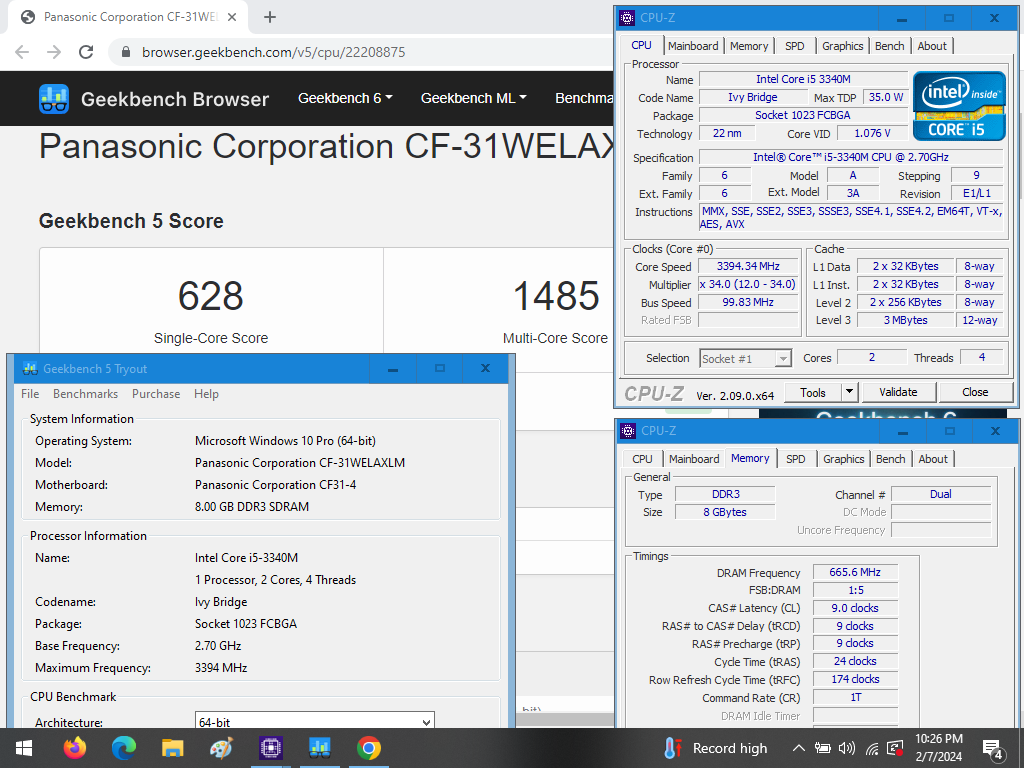The image size is (1024, 768).
Task: Open the Purchase menu in Geekbench 5
Action: click(x=156, y=394)
